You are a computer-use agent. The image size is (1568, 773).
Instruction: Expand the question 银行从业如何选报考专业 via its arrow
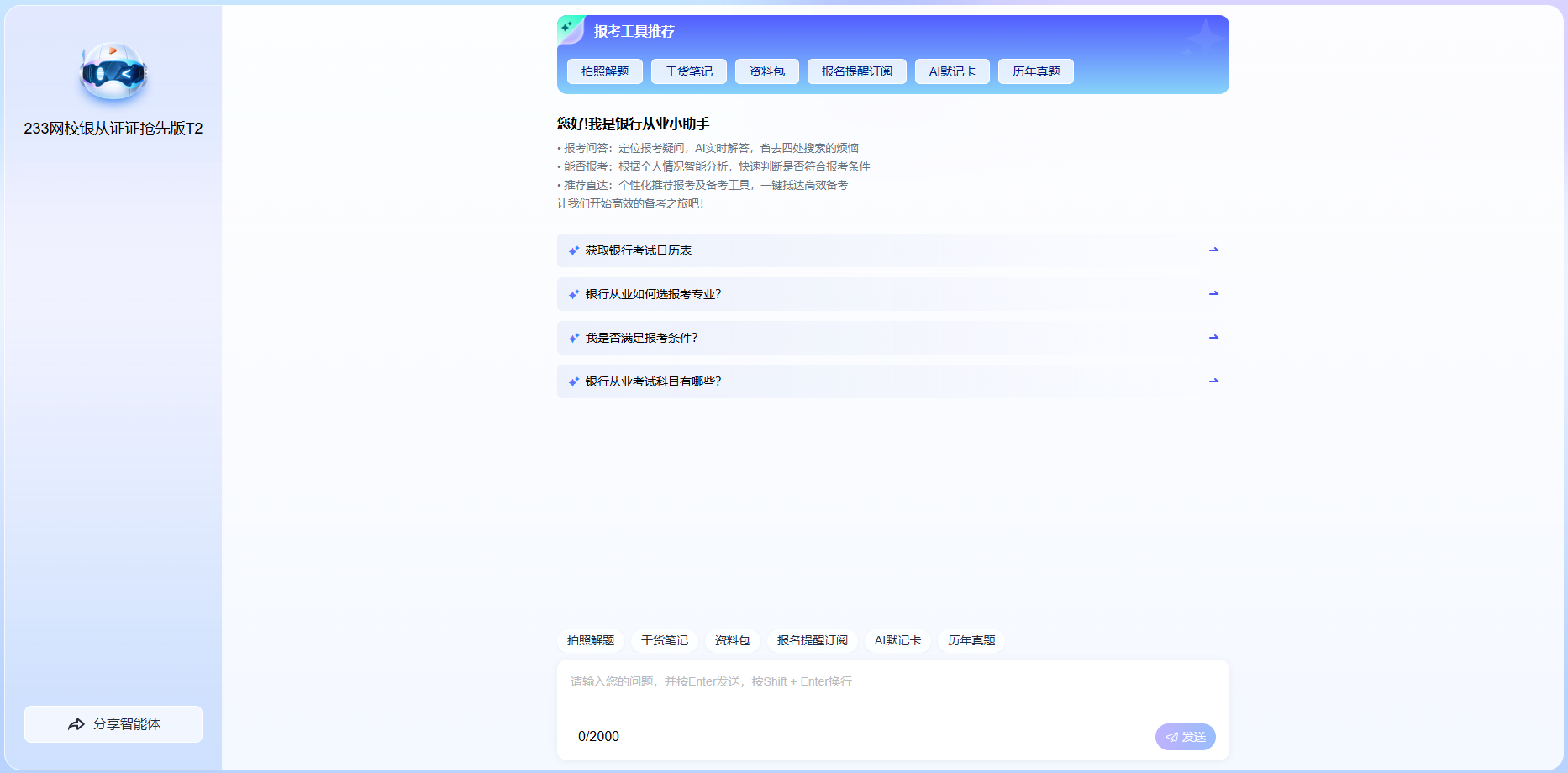1213,293
